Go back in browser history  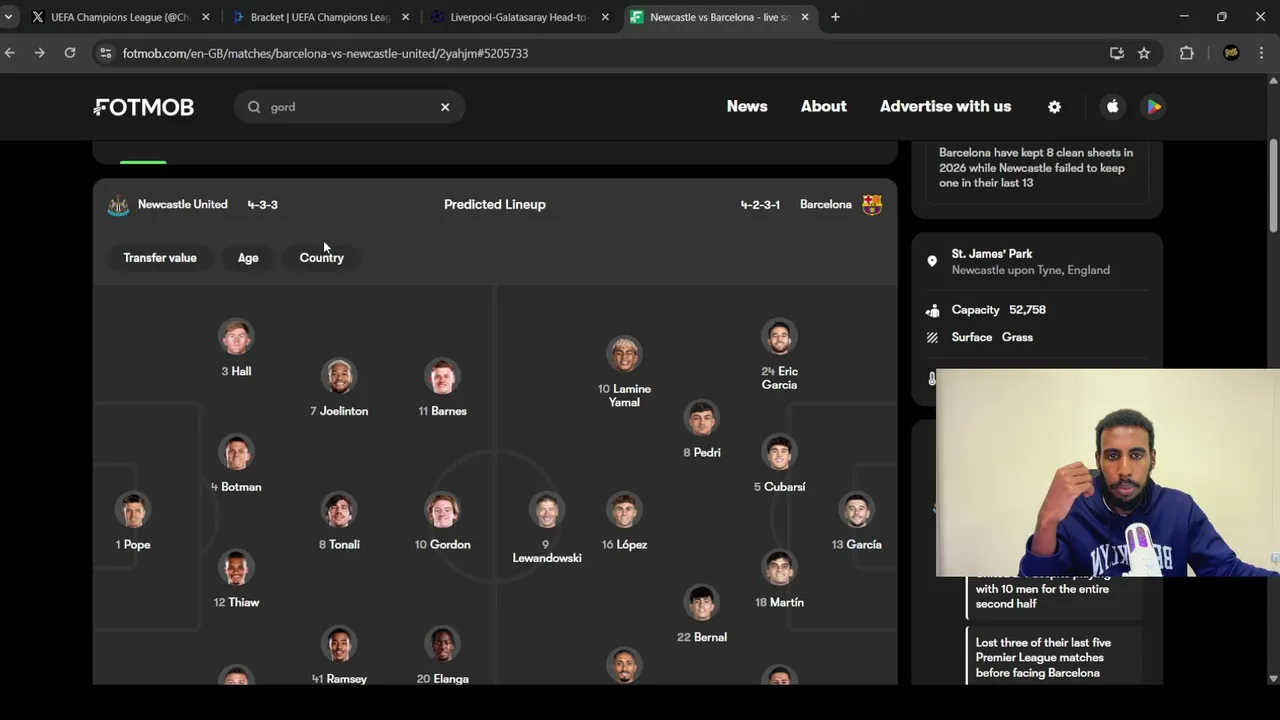click(x=10, y=53)
